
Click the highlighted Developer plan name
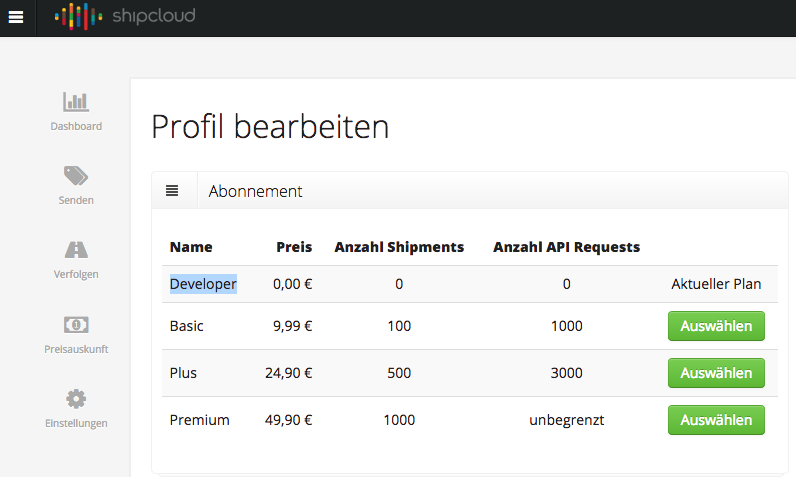coord(203,284)
